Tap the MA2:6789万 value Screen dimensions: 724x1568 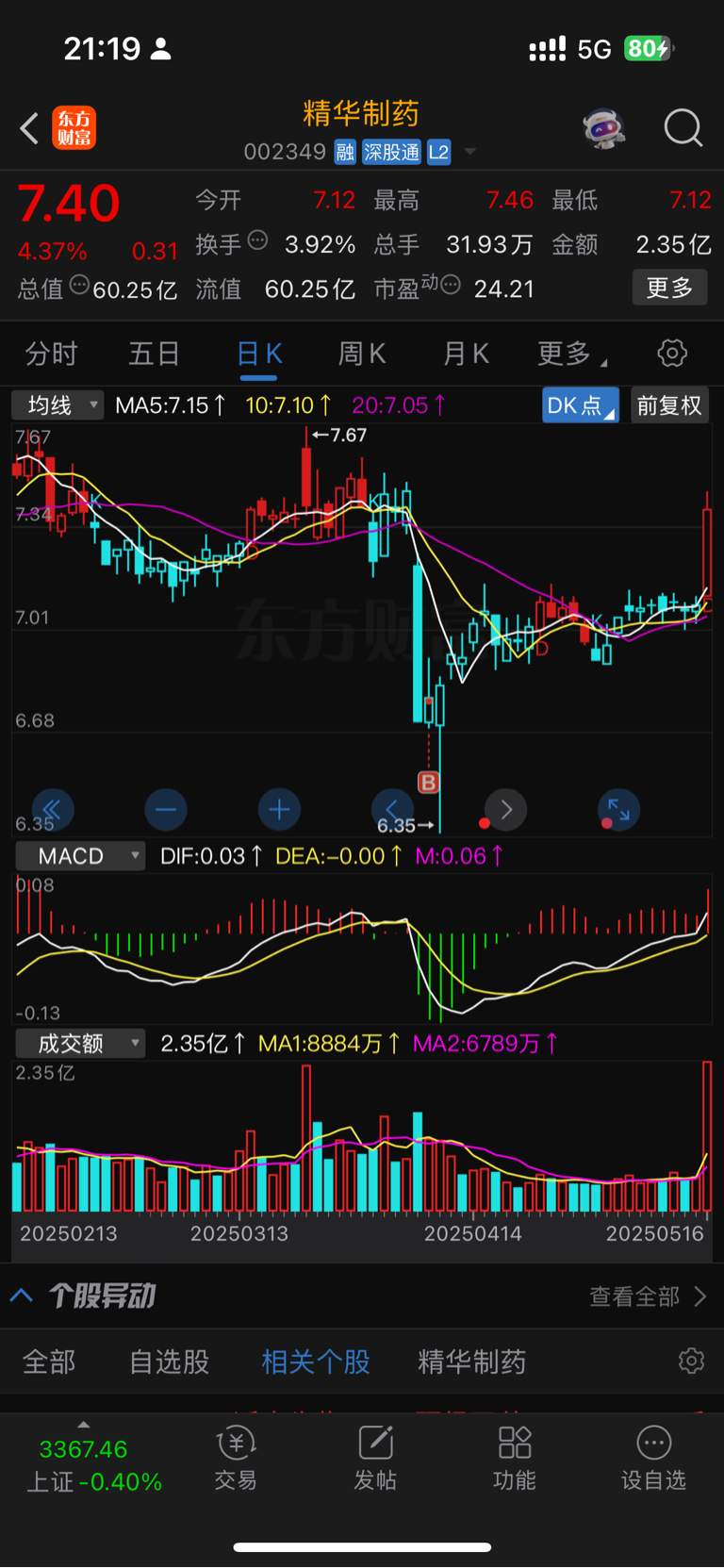pos(485,1044)
